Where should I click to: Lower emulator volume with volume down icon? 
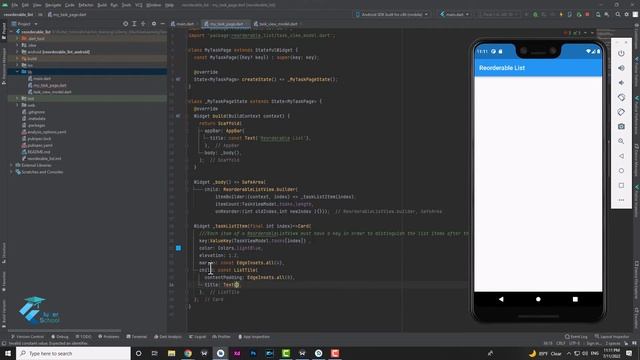(x=621, y=83)
